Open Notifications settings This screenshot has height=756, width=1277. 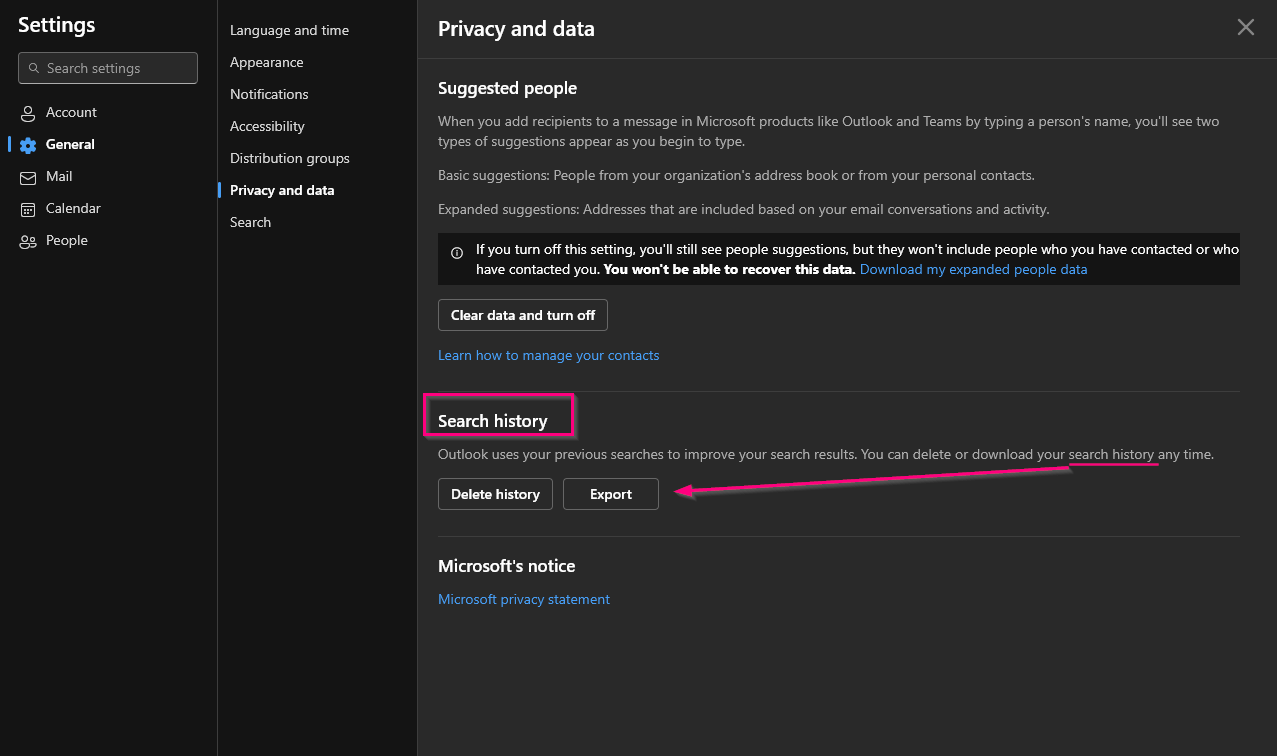(269, 94)
